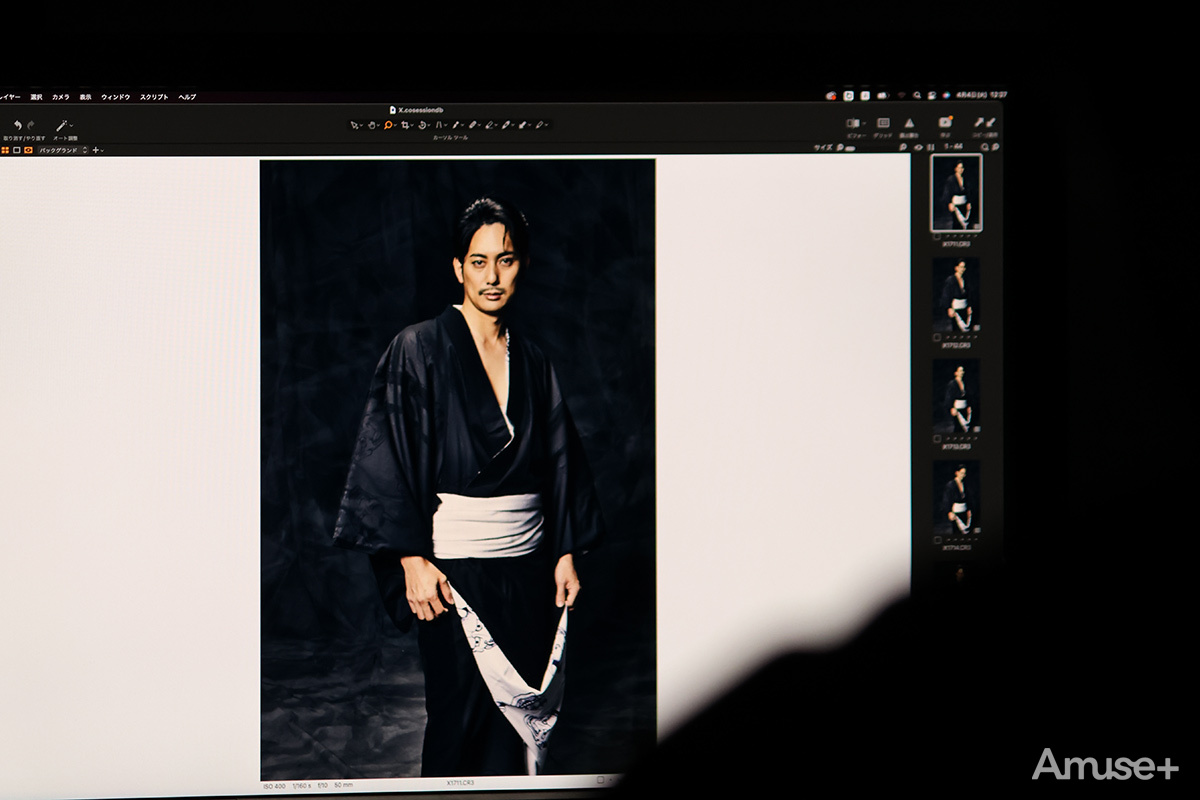Tick the color tag box under second thumbnail
Image resolution: width=1200 pixels, height=800 pixels.
(937, 338)
